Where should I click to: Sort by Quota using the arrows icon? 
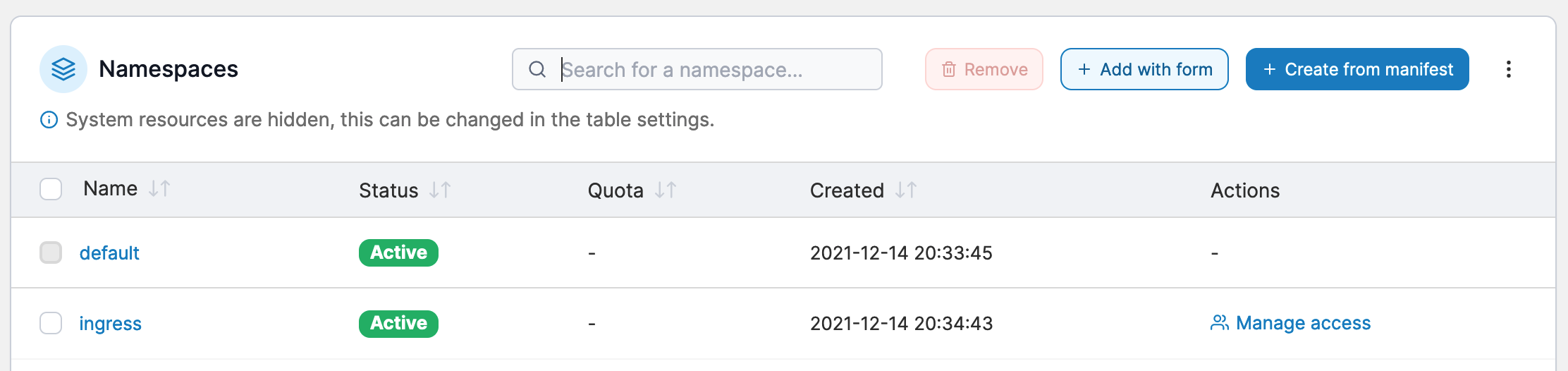(666, 190)
